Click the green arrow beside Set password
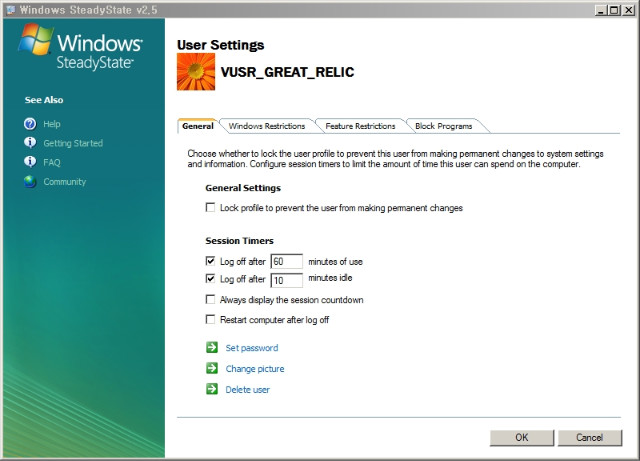 coord(212,347)
